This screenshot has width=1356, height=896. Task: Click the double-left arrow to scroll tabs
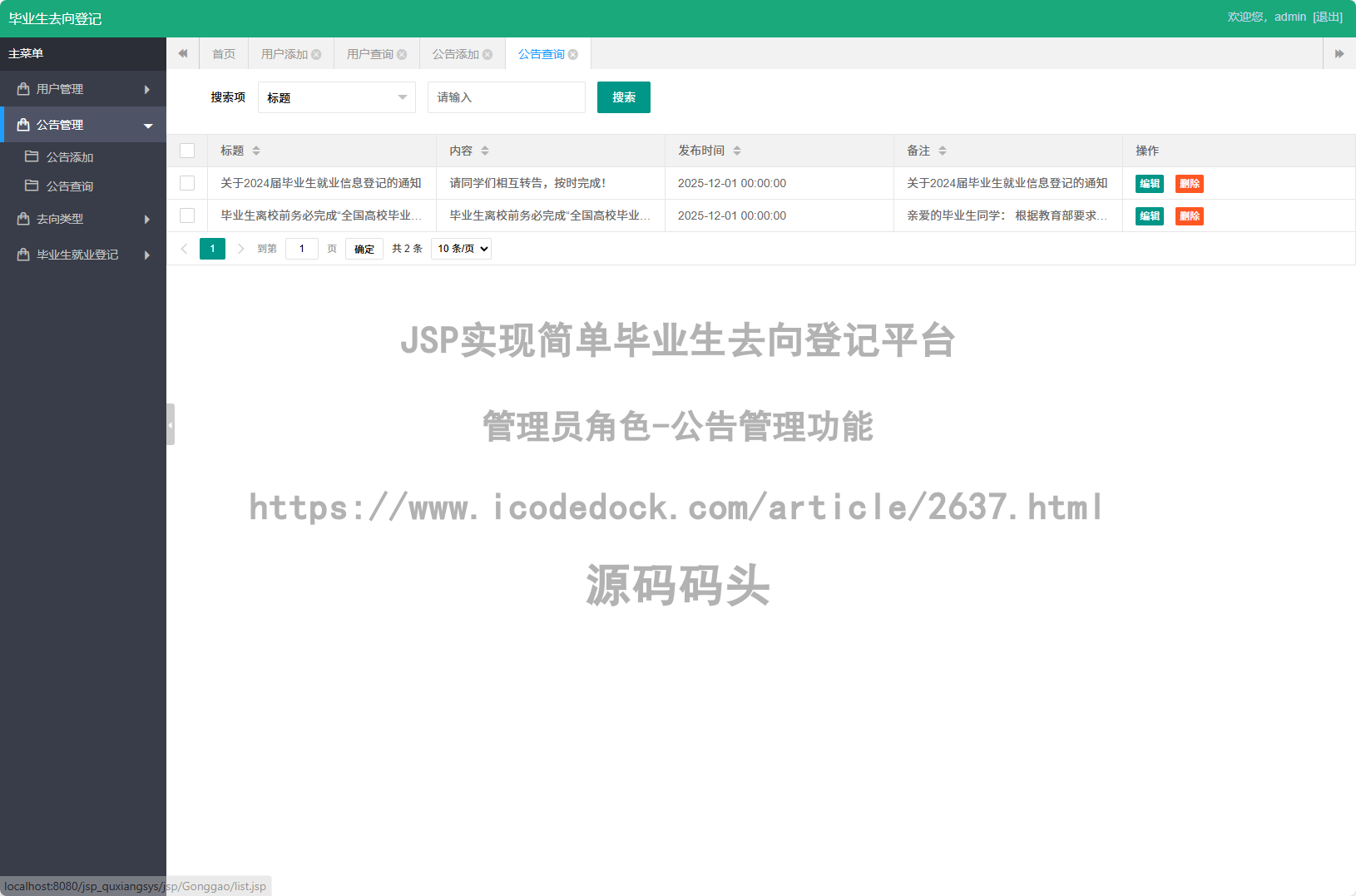coord(183,53)
